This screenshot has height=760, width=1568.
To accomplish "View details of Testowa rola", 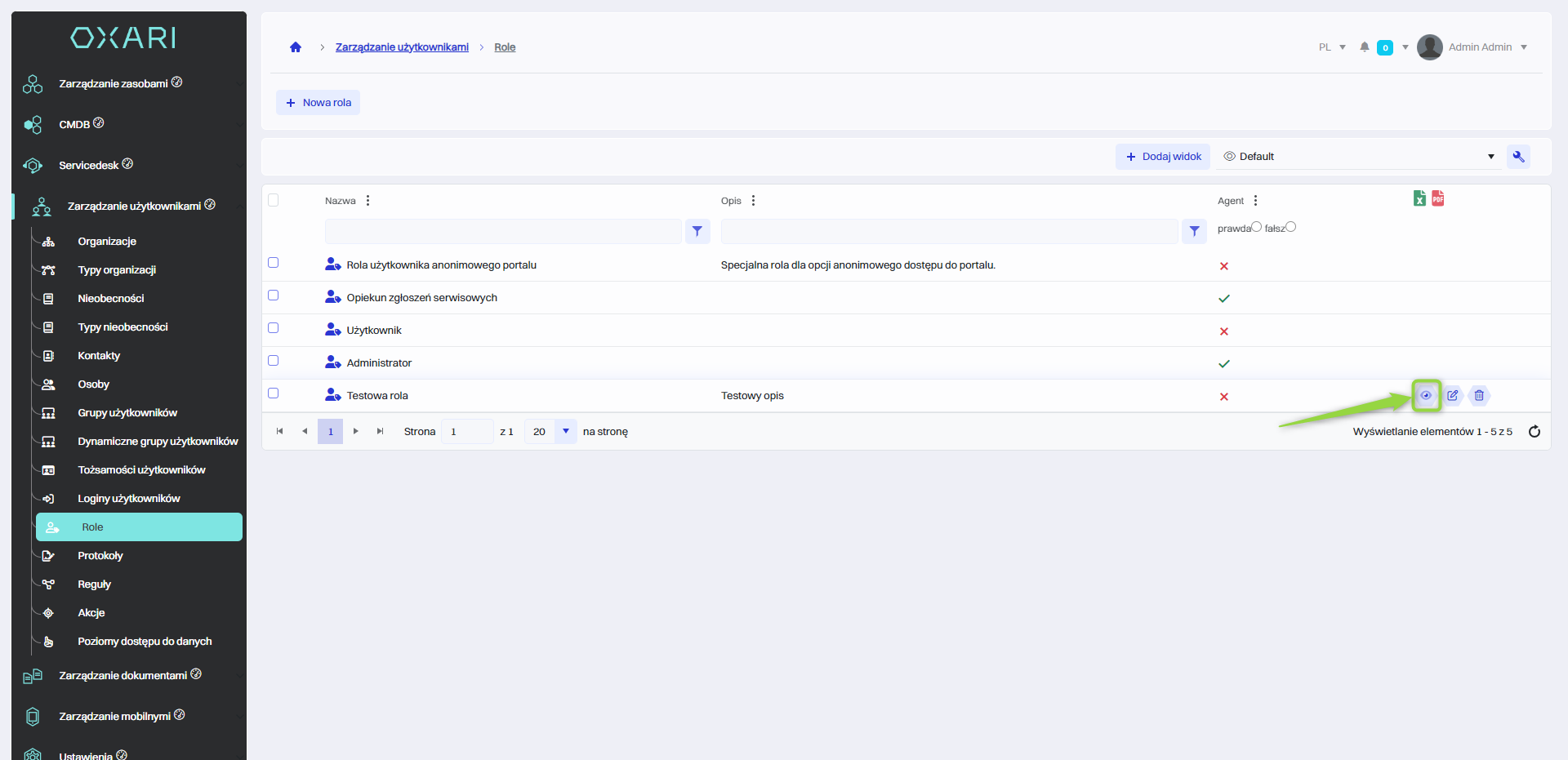I will point(1426,396).
